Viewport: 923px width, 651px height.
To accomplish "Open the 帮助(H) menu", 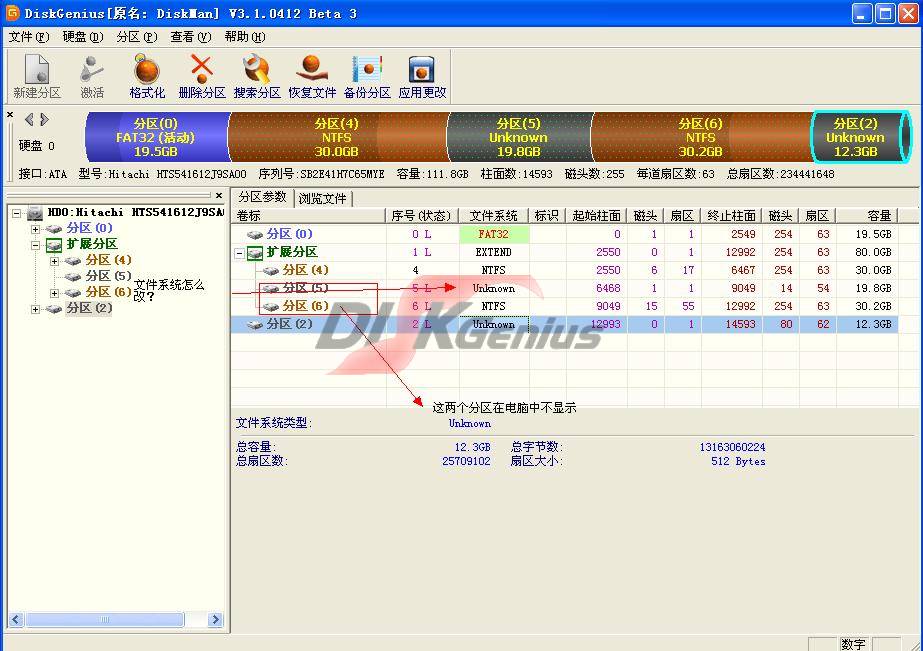I will click(x=245, y=37).
